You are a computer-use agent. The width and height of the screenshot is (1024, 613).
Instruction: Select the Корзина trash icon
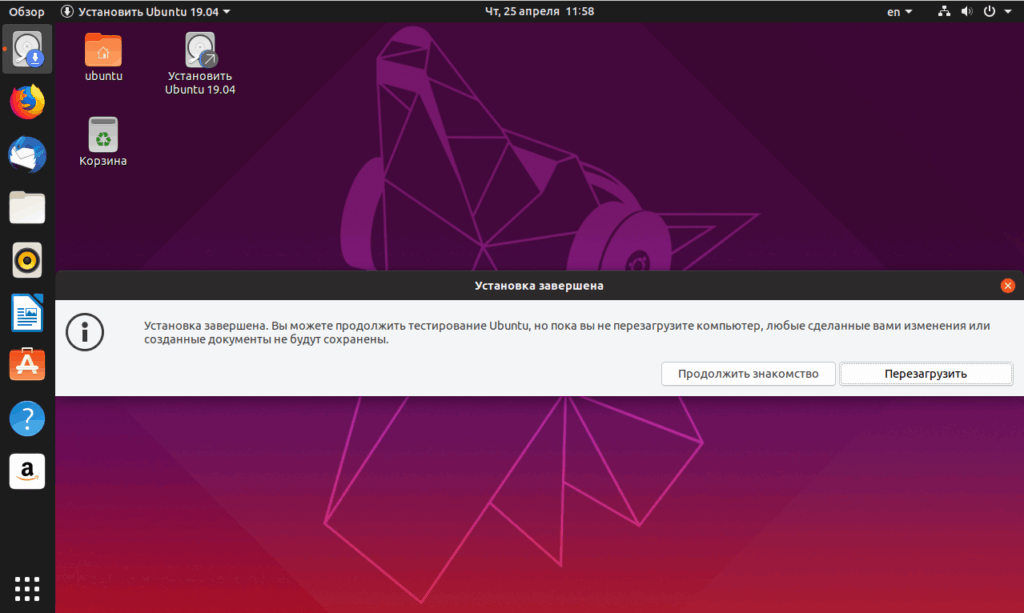point(103,142)
